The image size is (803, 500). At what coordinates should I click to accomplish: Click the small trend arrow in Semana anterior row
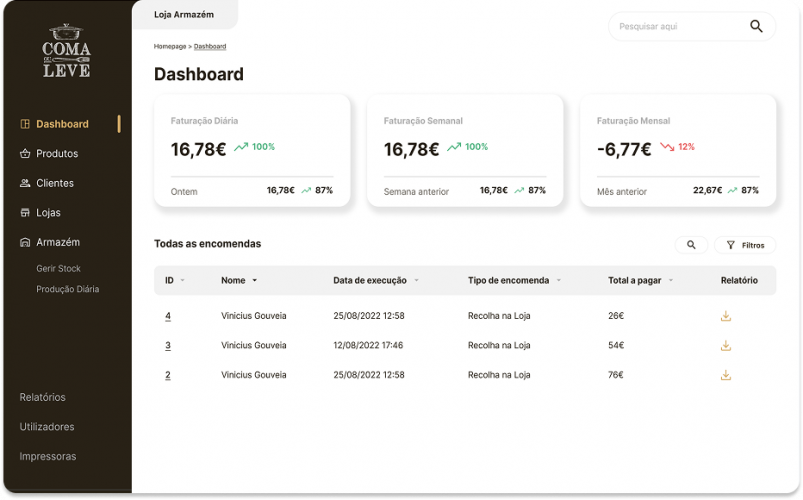tap(519, 191)
